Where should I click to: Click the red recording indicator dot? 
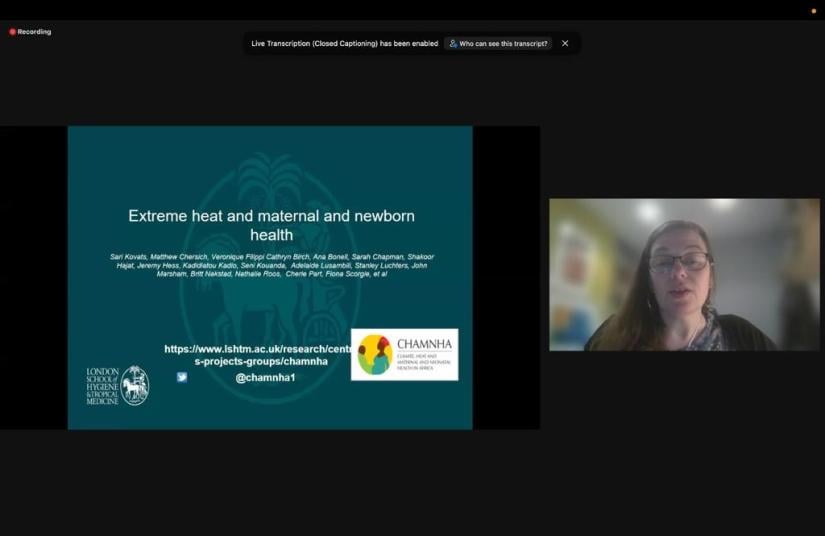pos(13,32)
